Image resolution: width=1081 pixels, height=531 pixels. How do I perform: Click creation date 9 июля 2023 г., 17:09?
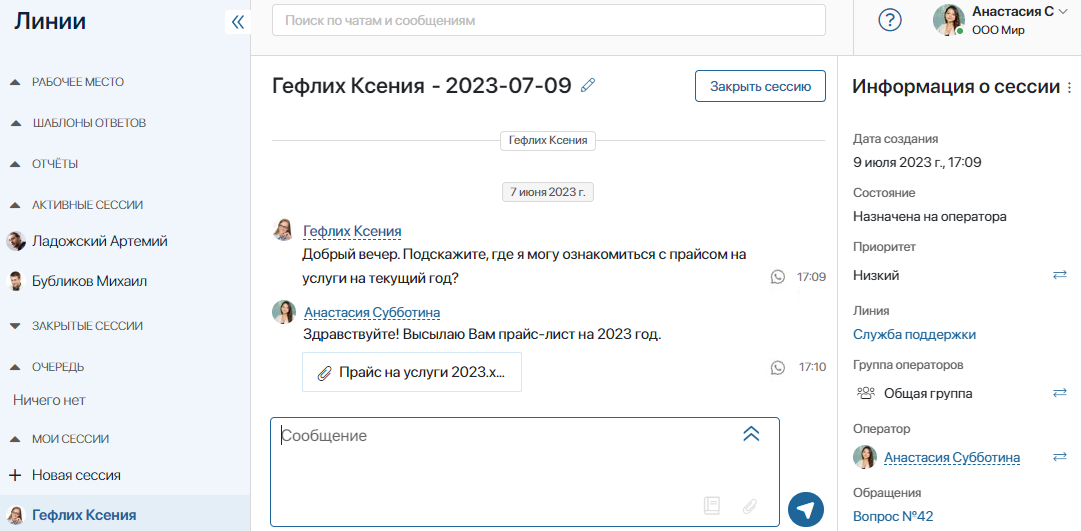917,163
